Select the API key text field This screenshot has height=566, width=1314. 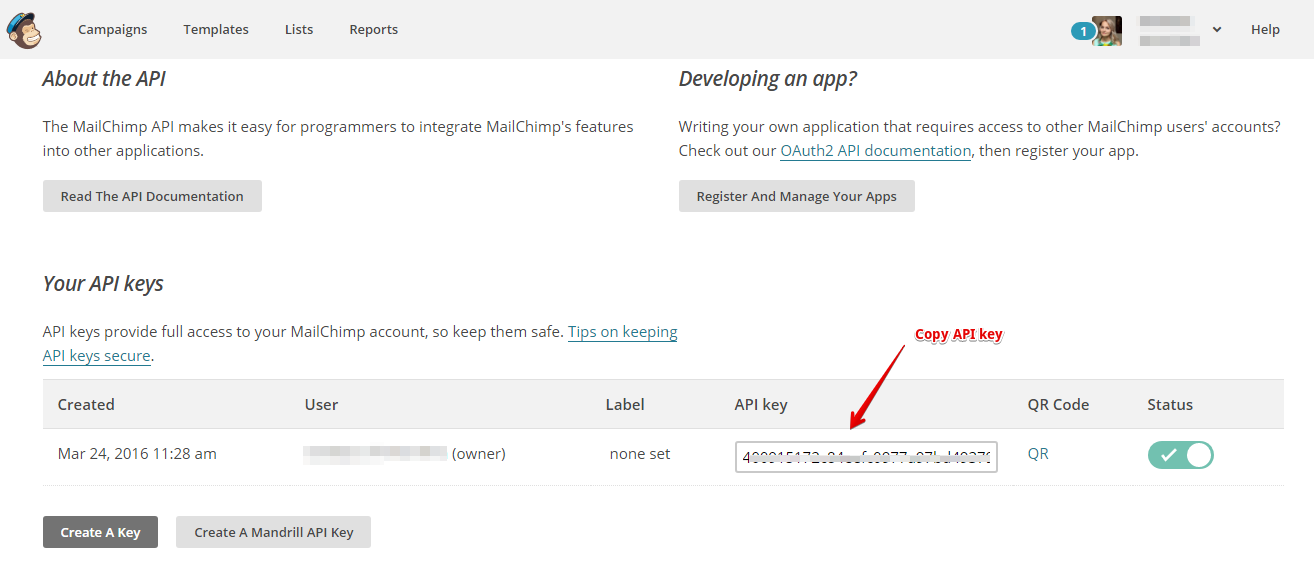pos(866,457)
